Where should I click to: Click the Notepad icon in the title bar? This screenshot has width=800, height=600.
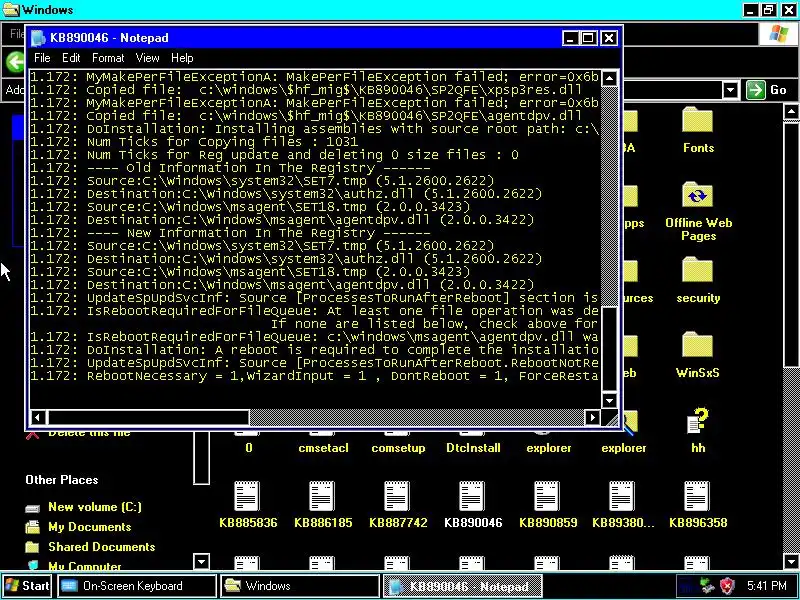click(x=38, y=38)
